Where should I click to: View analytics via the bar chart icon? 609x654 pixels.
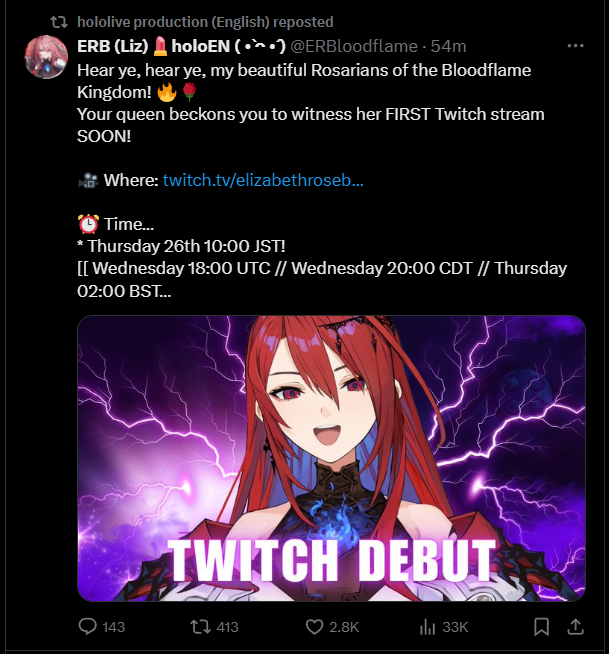(x=427, y=626)
